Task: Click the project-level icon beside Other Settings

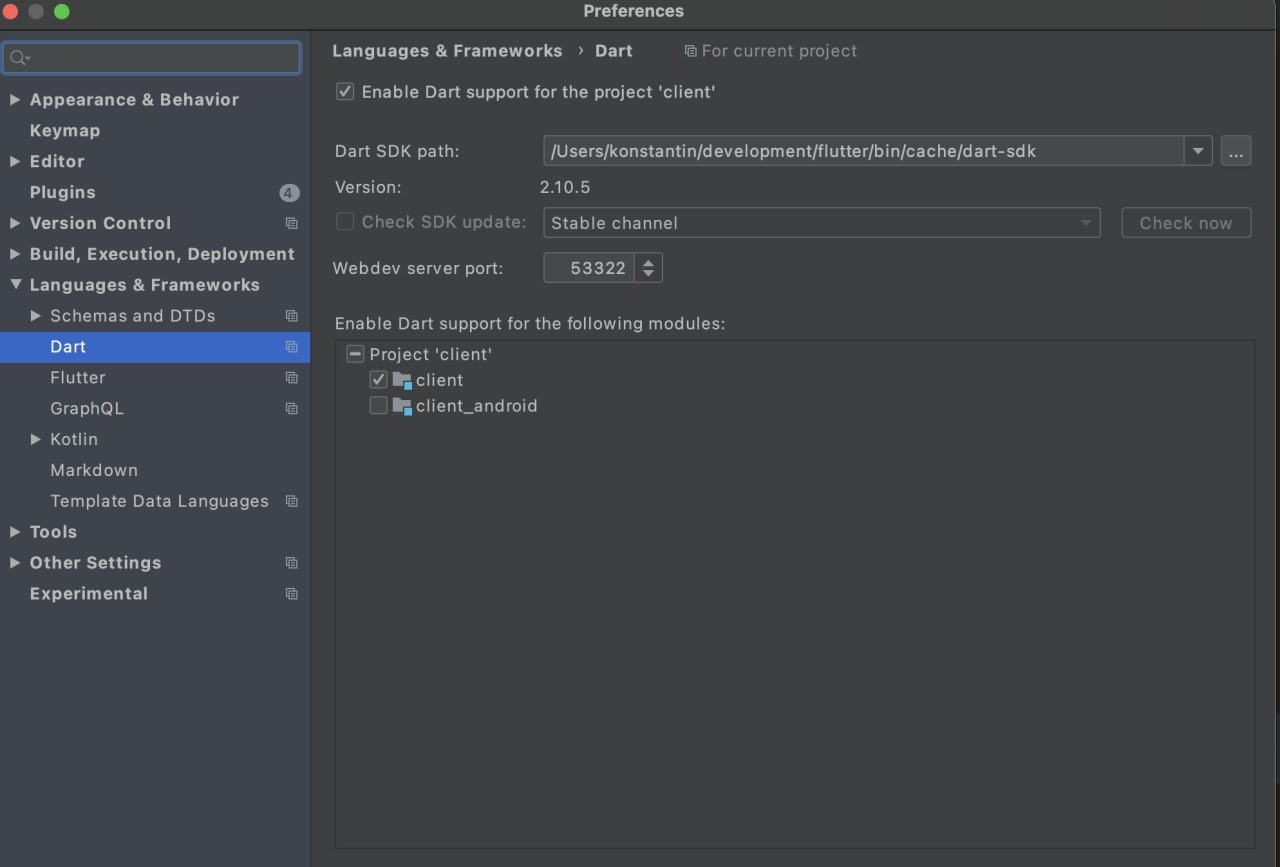Action: [x=291, y=563]
